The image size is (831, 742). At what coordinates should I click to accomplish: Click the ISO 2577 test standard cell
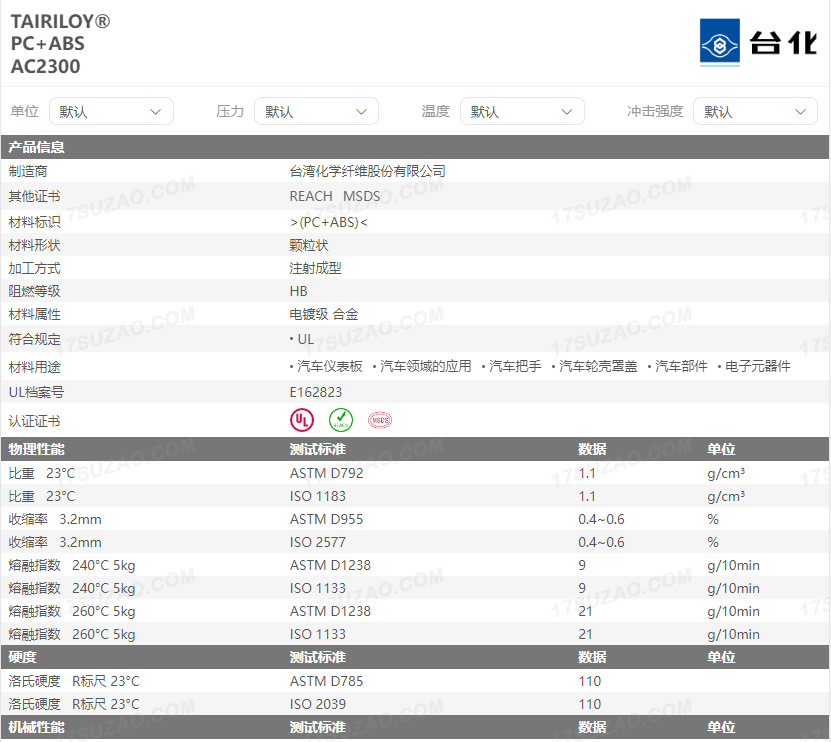tap(317, 542)
